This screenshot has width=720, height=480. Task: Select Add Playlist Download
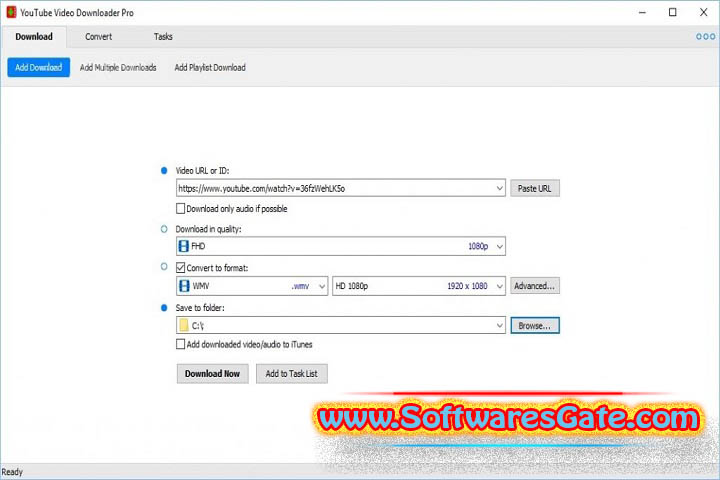pos(210,68)
